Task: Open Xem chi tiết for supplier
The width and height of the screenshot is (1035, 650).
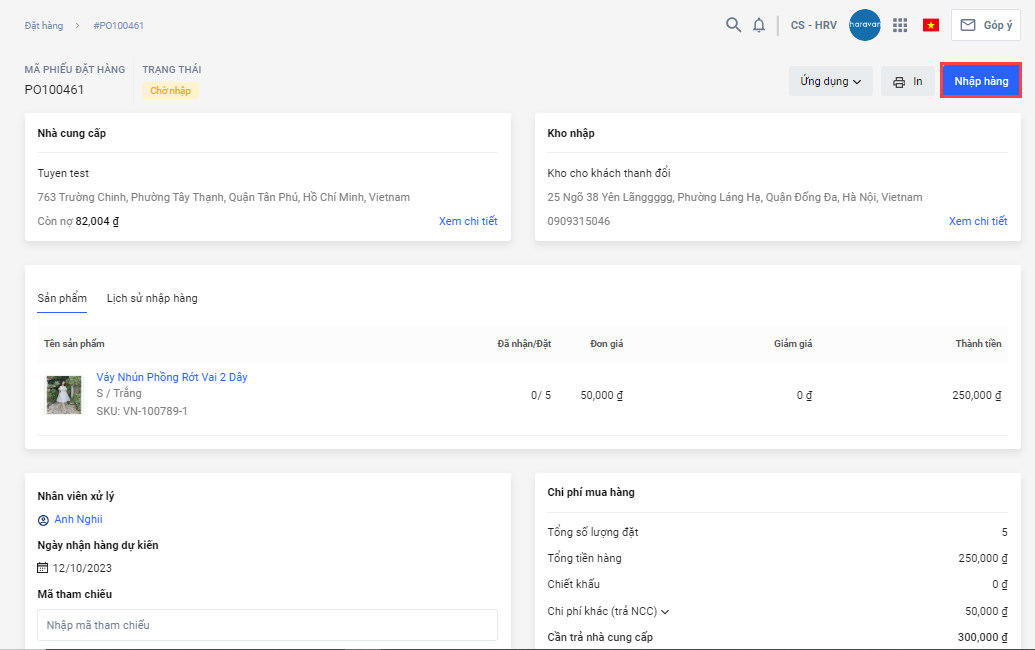Action: pyautogui.click(x=468, y=221)
